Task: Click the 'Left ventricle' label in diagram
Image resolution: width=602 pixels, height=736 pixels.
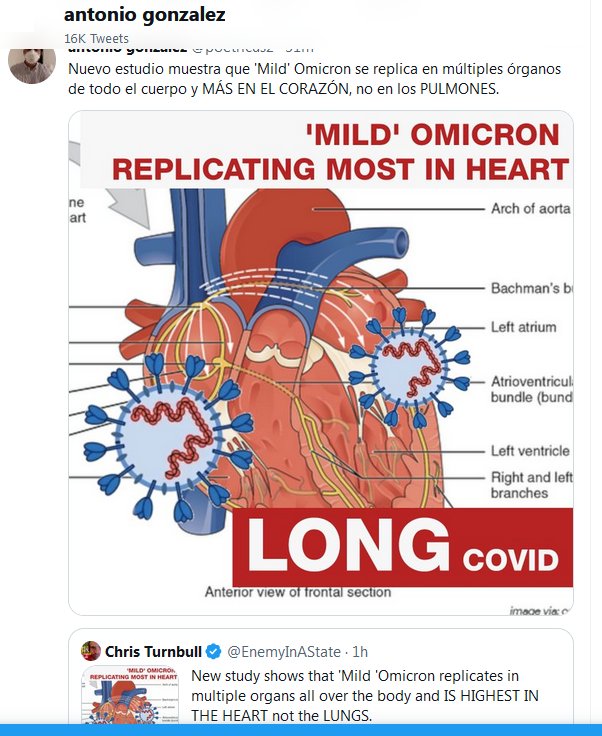Action: [530, 451]
